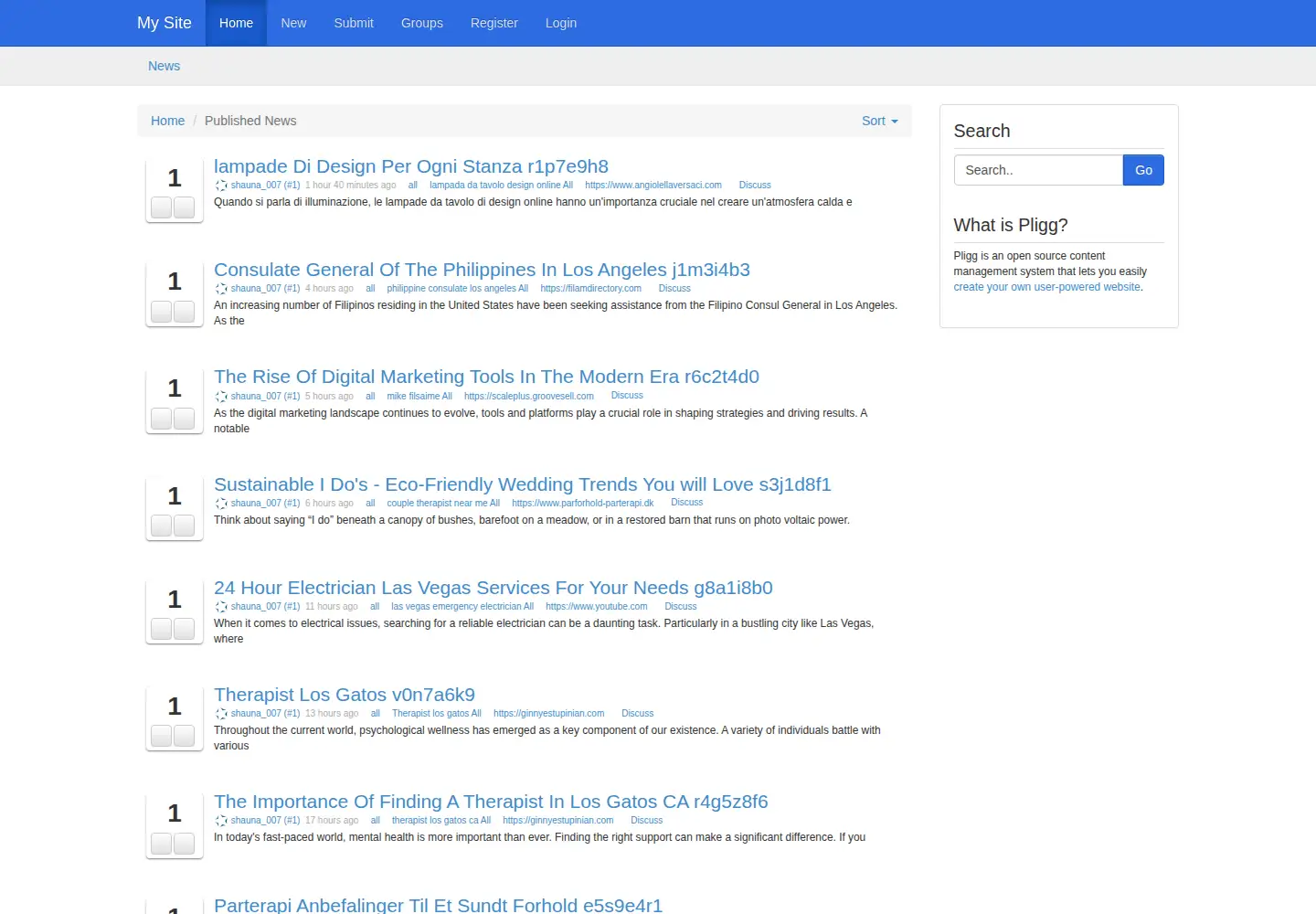
Task: Click shauna_007 avatar under Importance Of Finding A Therapist
Action: 221,821
